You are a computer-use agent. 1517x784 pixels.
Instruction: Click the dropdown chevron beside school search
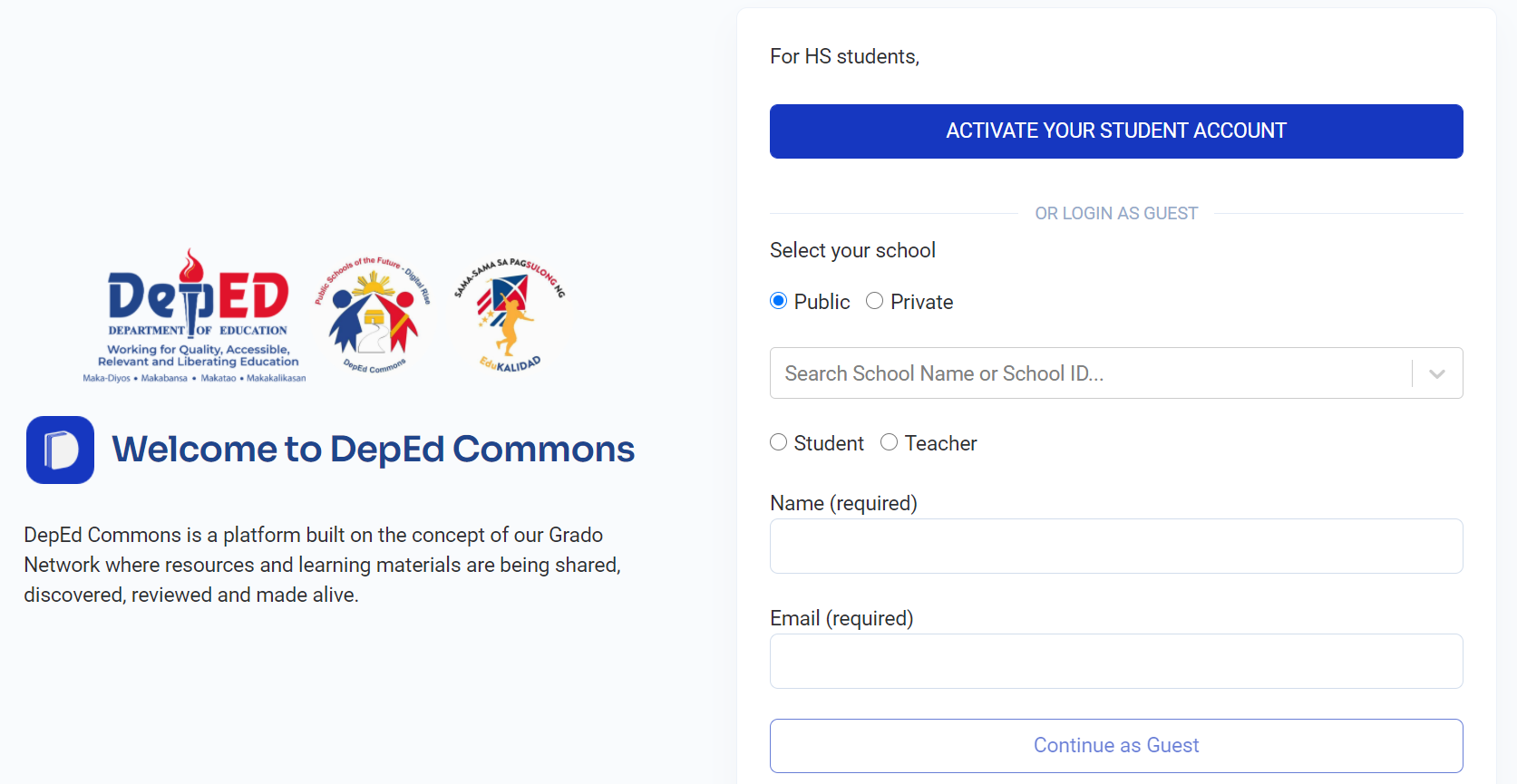click(1436, 373)
